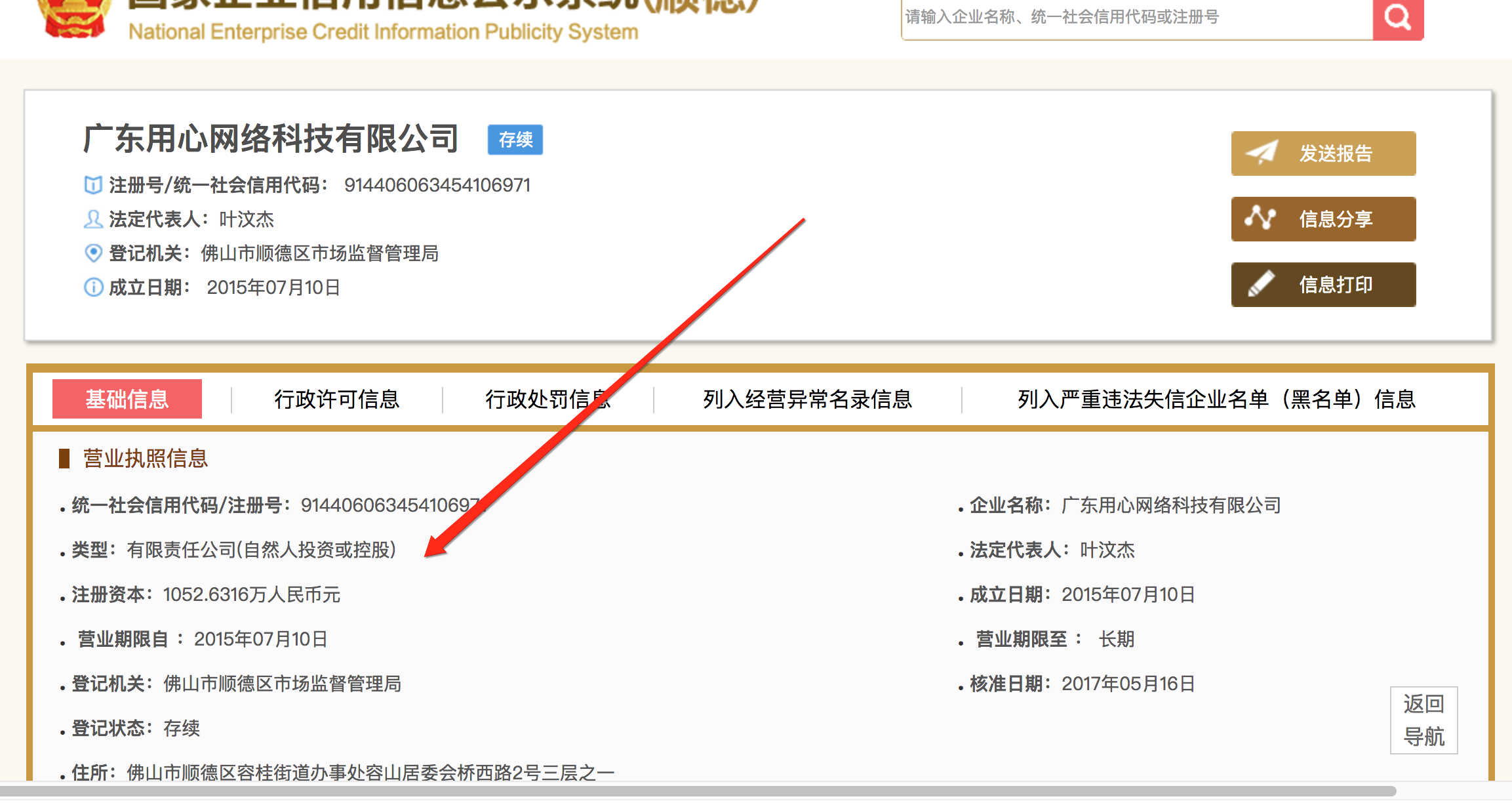Image resolution: width=1512 pixels, height=803 pixels.
Task: Open the 列入严重违法失信企业名单 blacklist tab
Action: 1217,399
